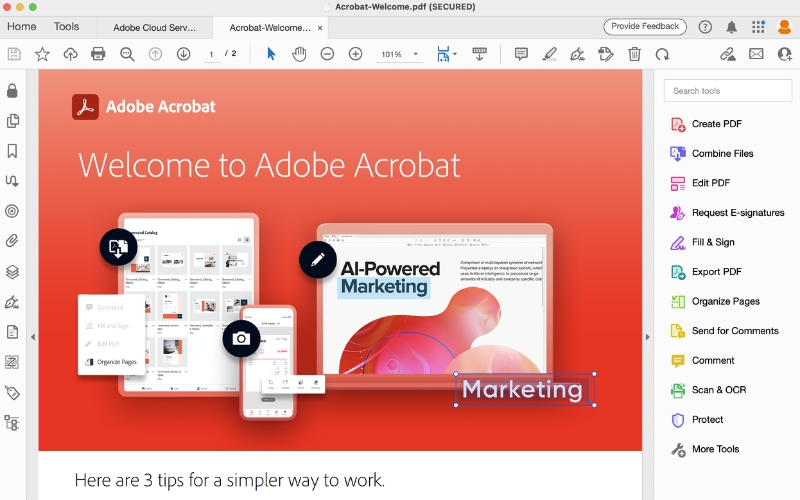
Task: Switch to the Tools view
Action: pyautogui.click(x=66, y=27)
